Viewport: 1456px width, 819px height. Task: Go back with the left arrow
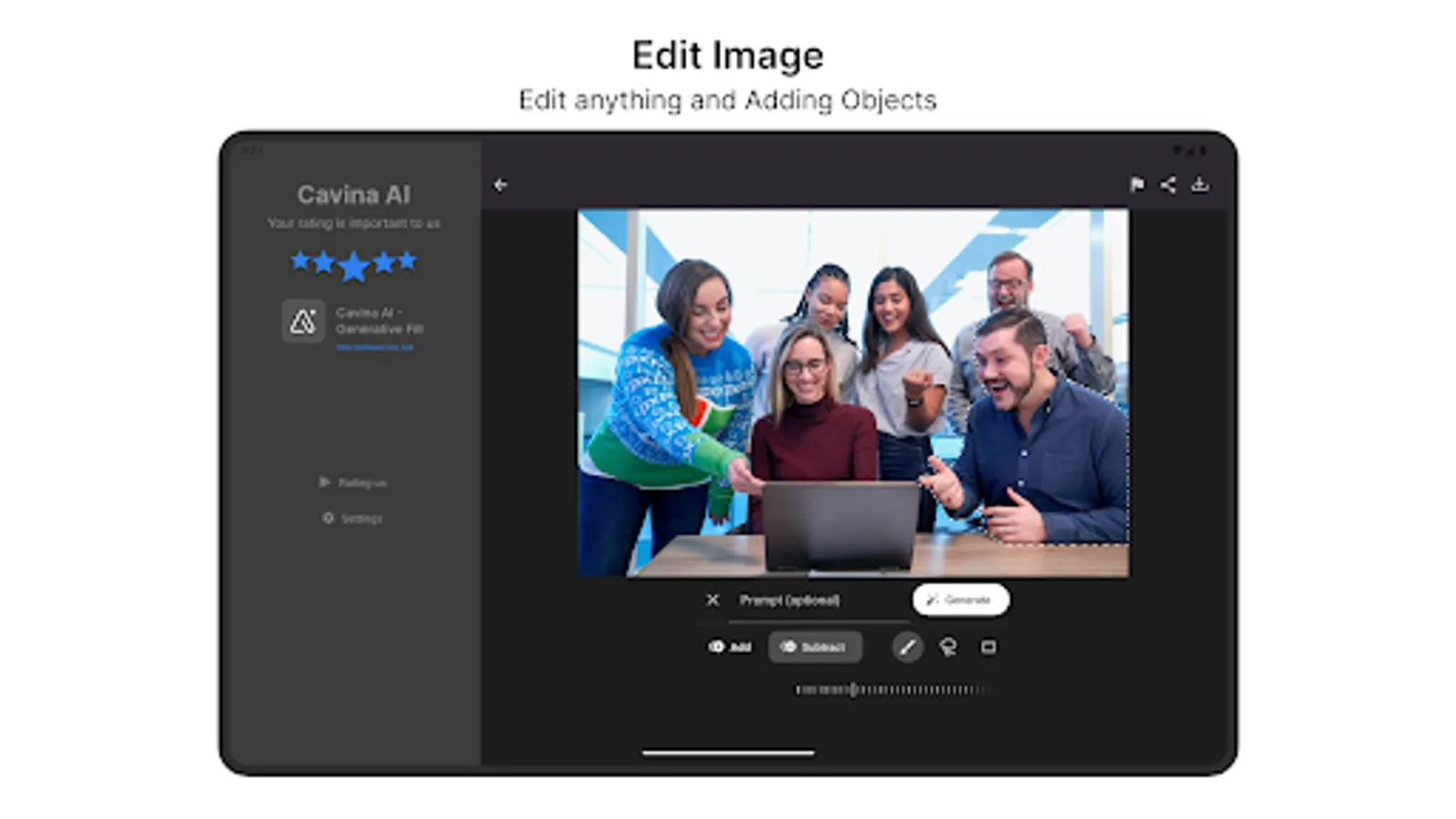[500, 185]
